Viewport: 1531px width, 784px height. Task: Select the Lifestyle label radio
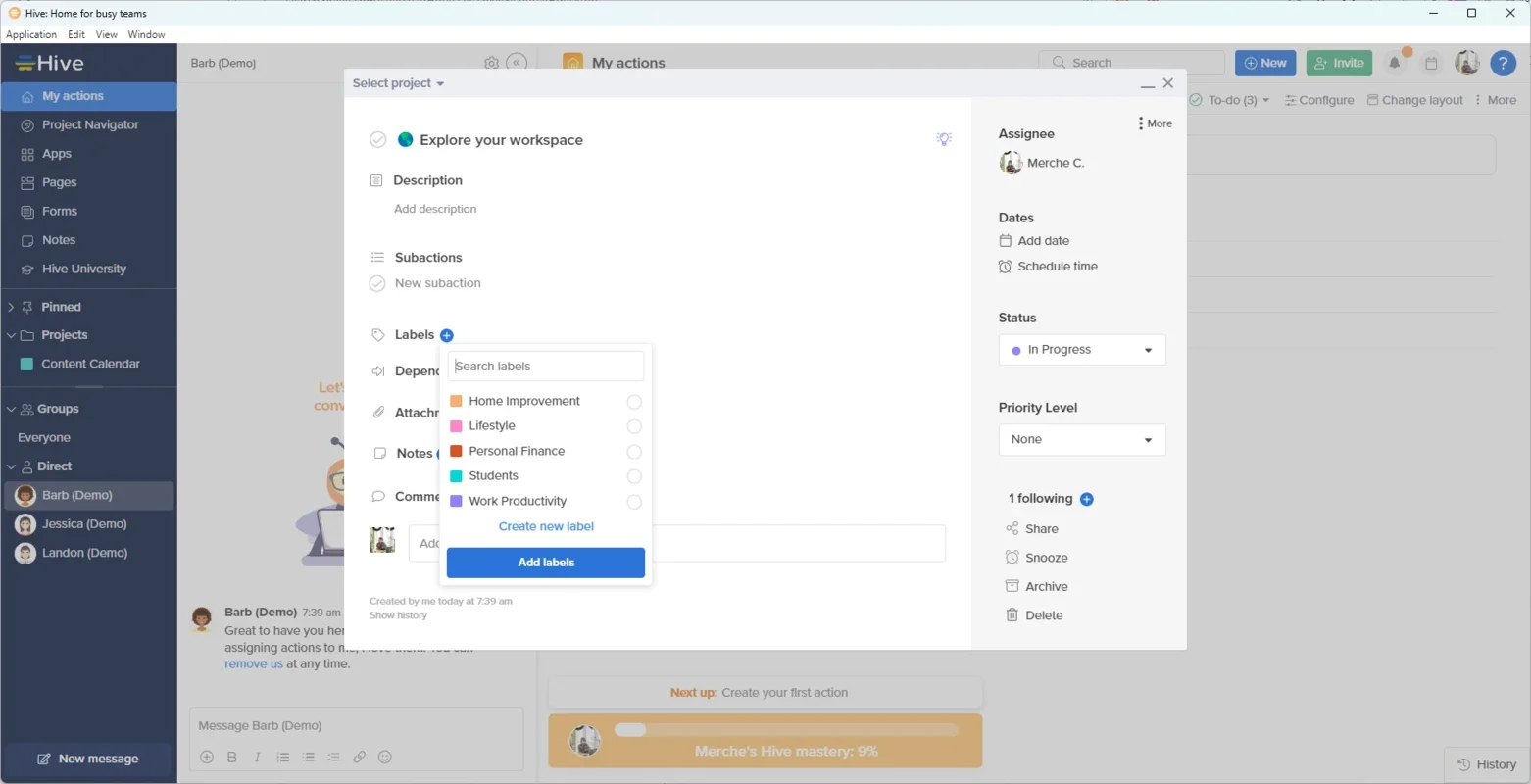(634, 426)
